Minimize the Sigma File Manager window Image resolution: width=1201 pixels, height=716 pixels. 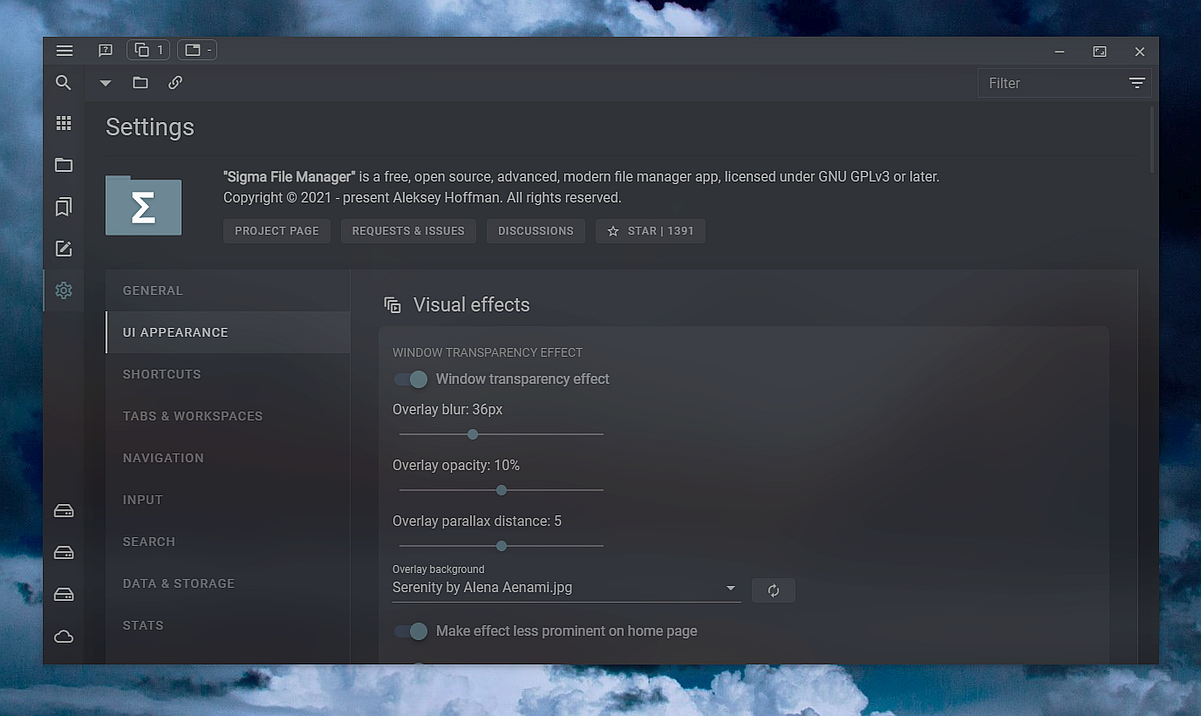coord(1060,51)
